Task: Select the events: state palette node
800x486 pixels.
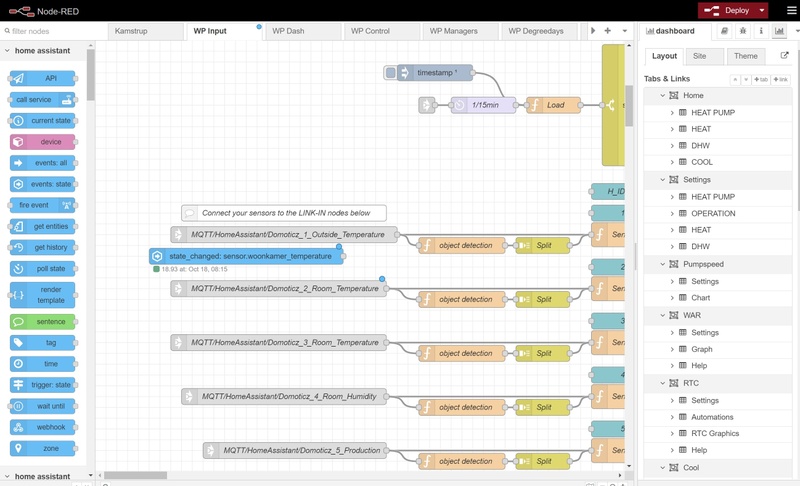Action: 42,184
